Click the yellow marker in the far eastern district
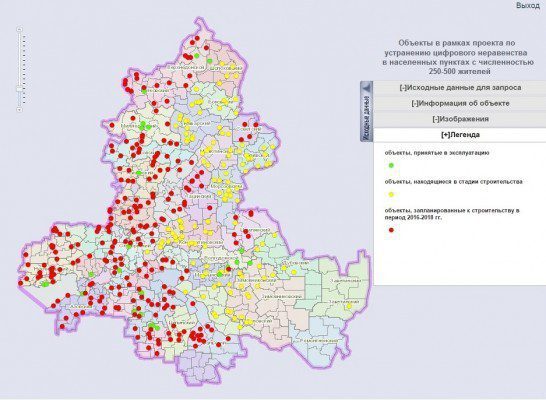 click(x=349, y=306)
